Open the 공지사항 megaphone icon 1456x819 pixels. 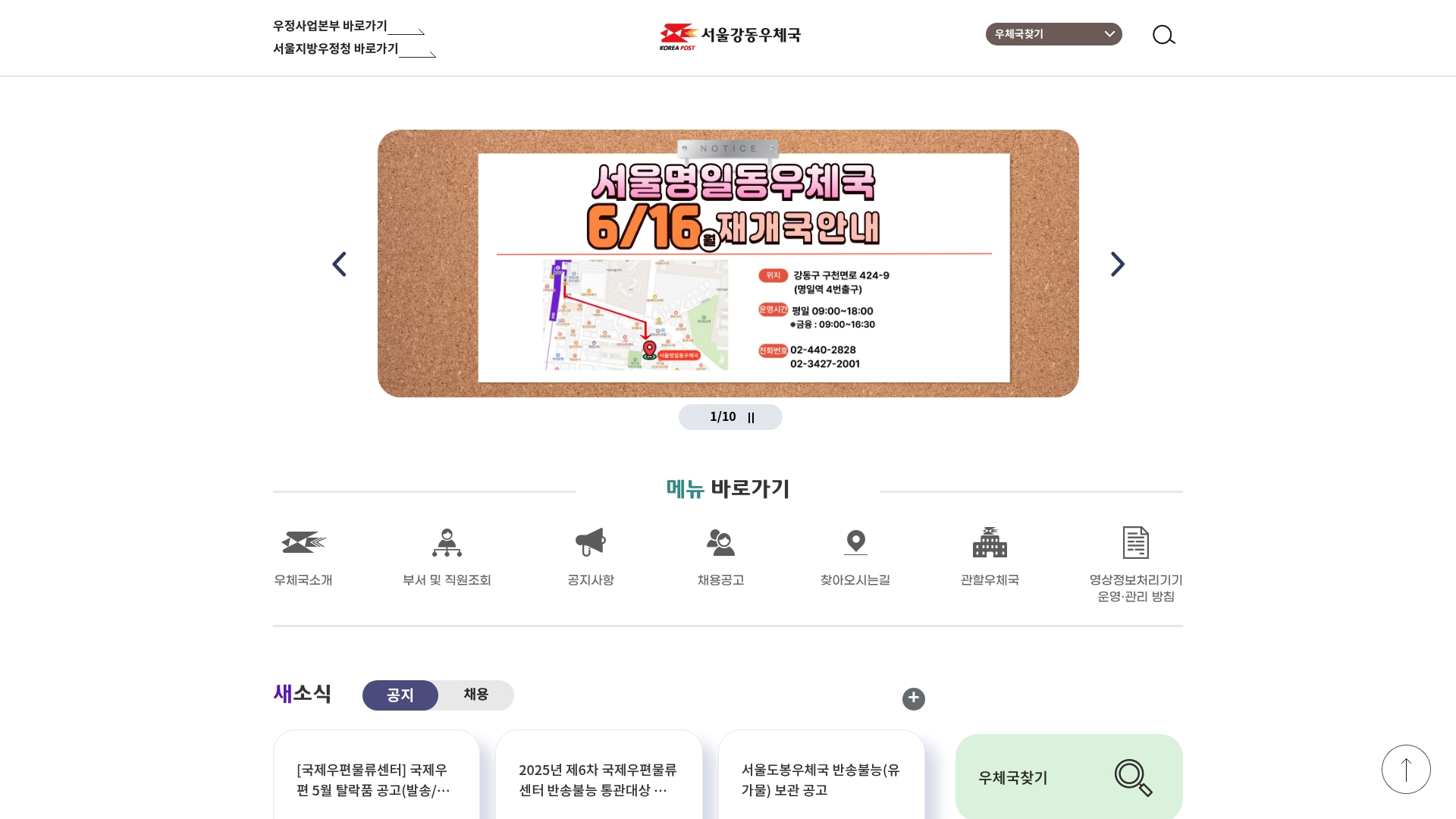[591, 542]
